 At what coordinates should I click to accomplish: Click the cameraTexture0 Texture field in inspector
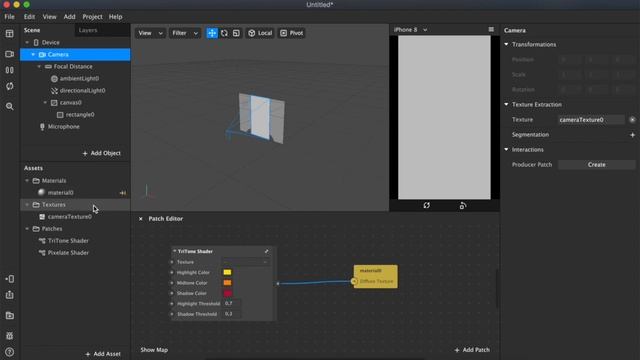591,120
